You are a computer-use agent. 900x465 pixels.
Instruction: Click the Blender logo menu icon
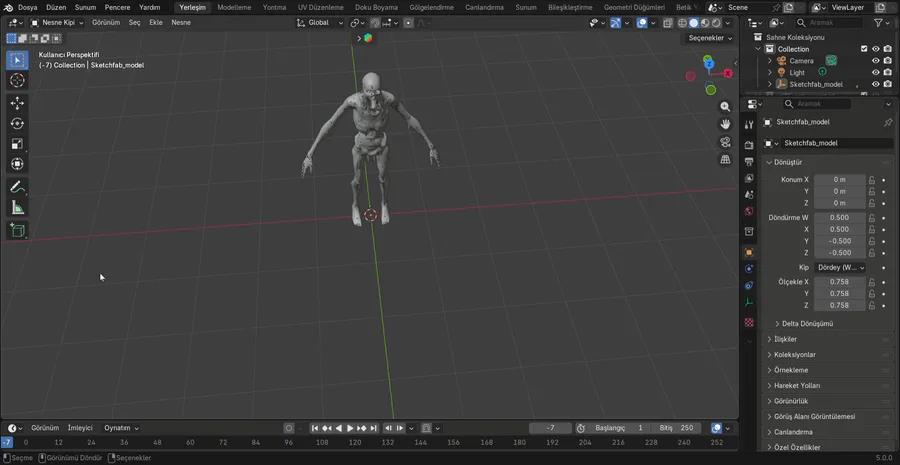(x=9, y=7)
